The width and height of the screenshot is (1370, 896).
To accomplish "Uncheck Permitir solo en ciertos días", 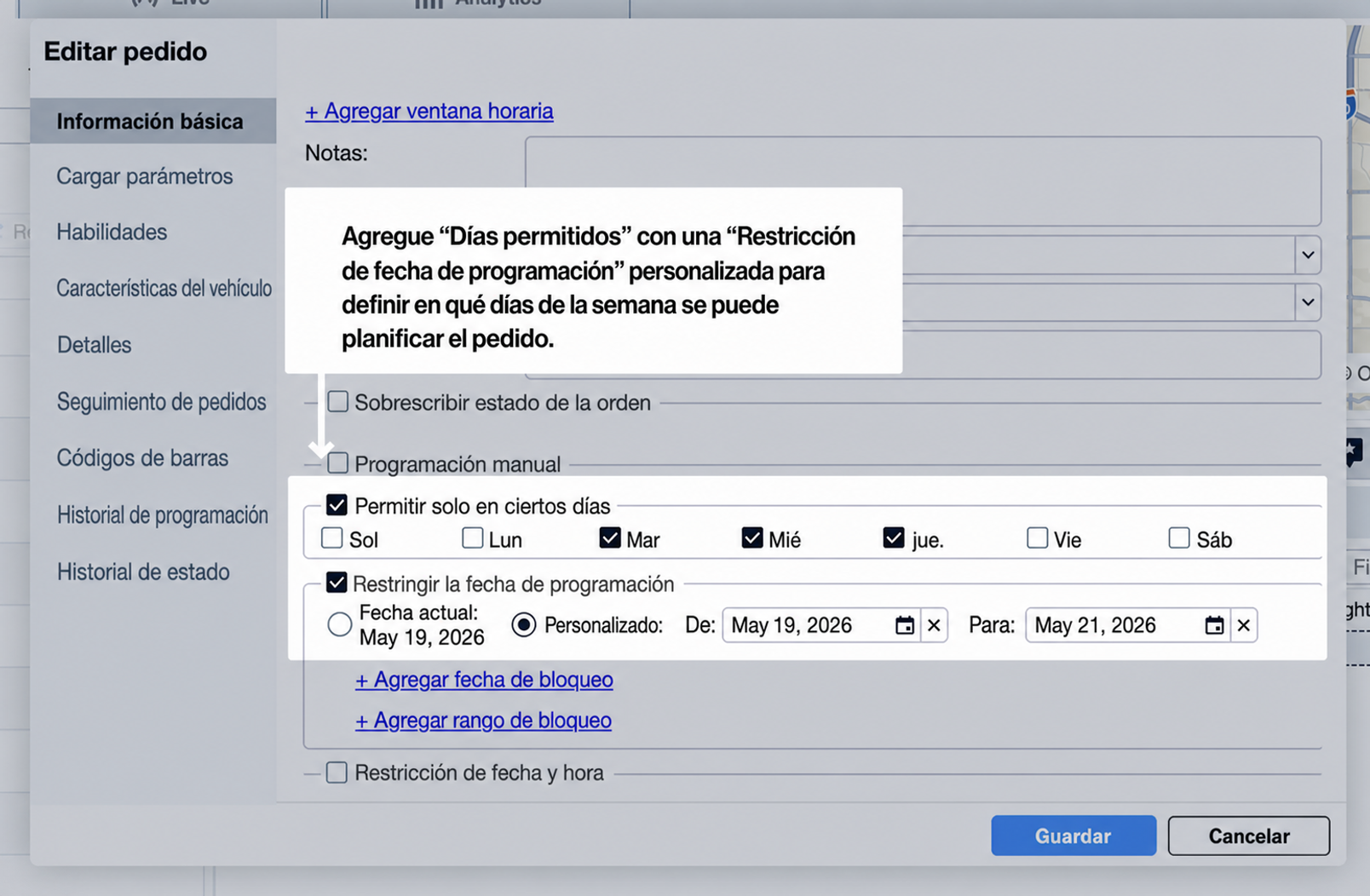I will click(x=337, y=505).
